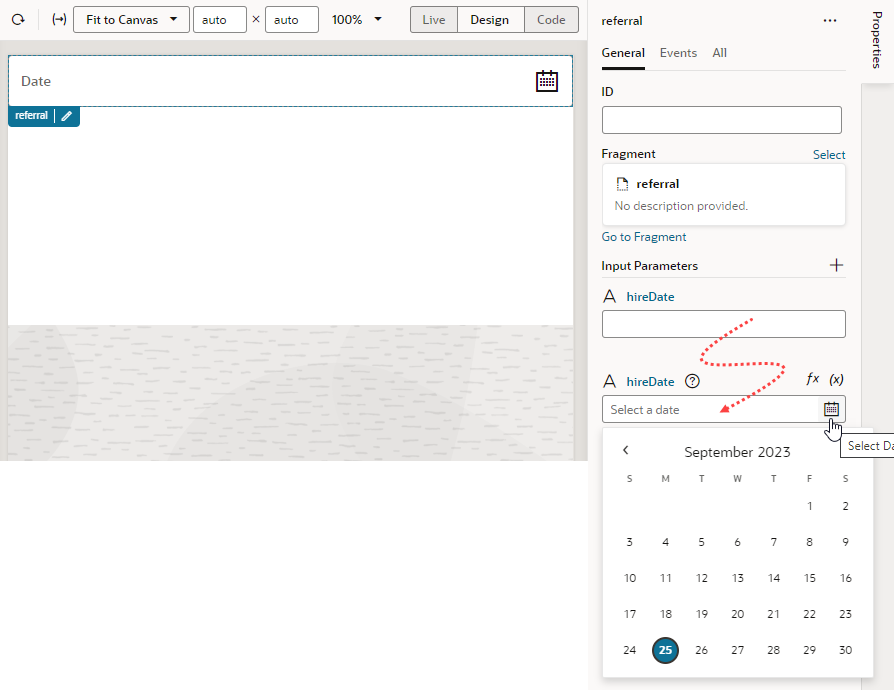This screenshot has height=690, width=894.
Task: Click the (x) variable picker icon
Action: coord(836,379)
